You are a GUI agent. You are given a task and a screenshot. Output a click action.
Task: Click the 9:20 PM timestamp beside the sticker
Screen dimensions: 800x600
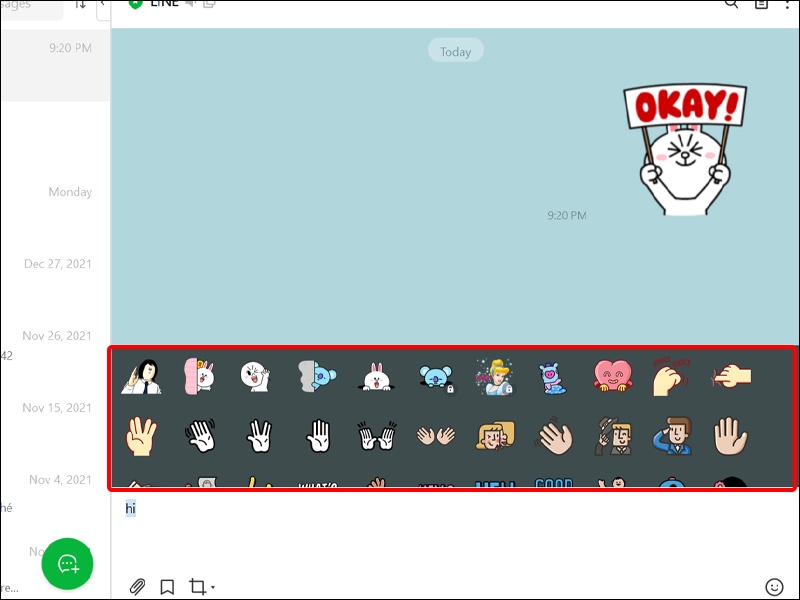point(567,215)
